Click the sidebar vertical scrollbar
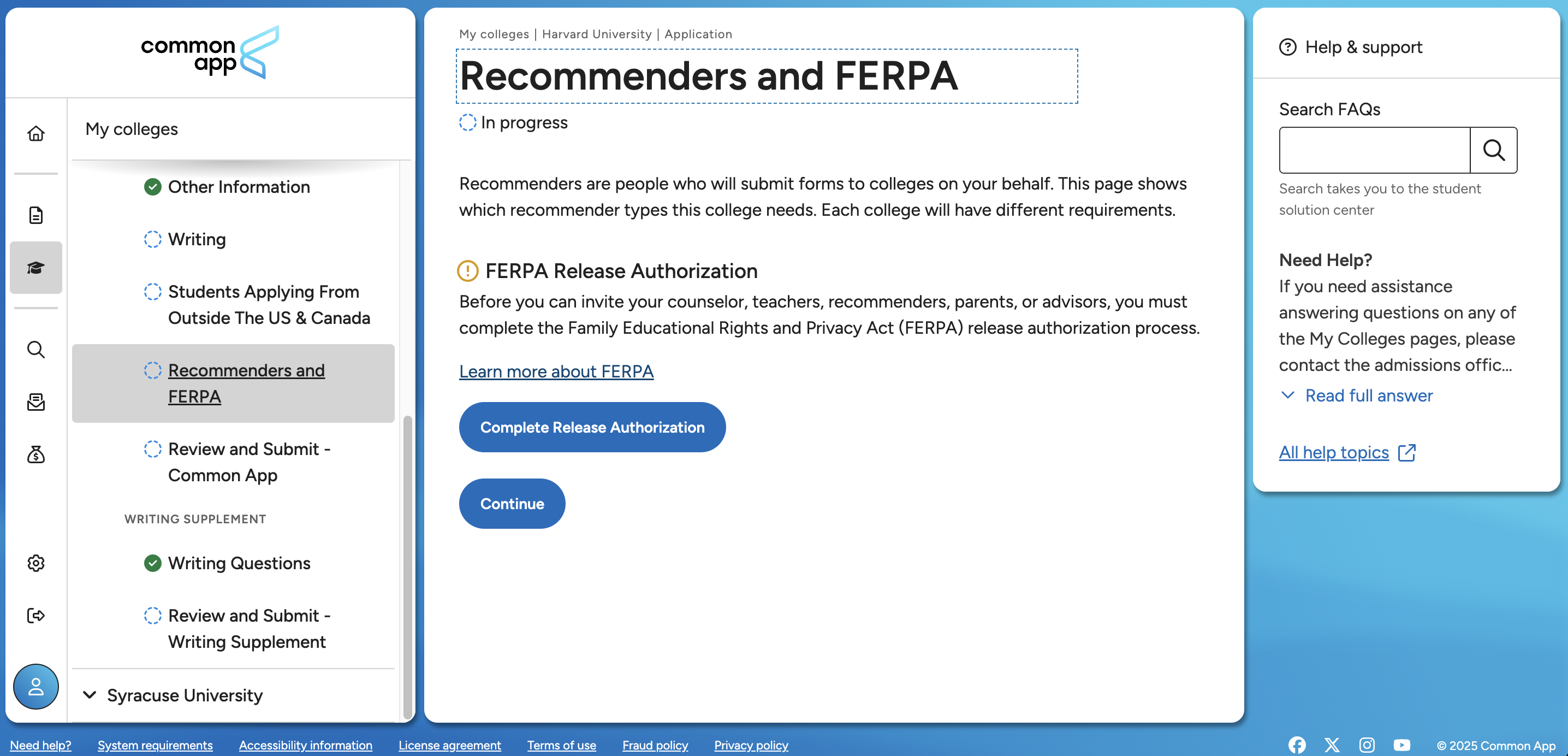This screenshot has height=756, width=1568. [407, 566]
